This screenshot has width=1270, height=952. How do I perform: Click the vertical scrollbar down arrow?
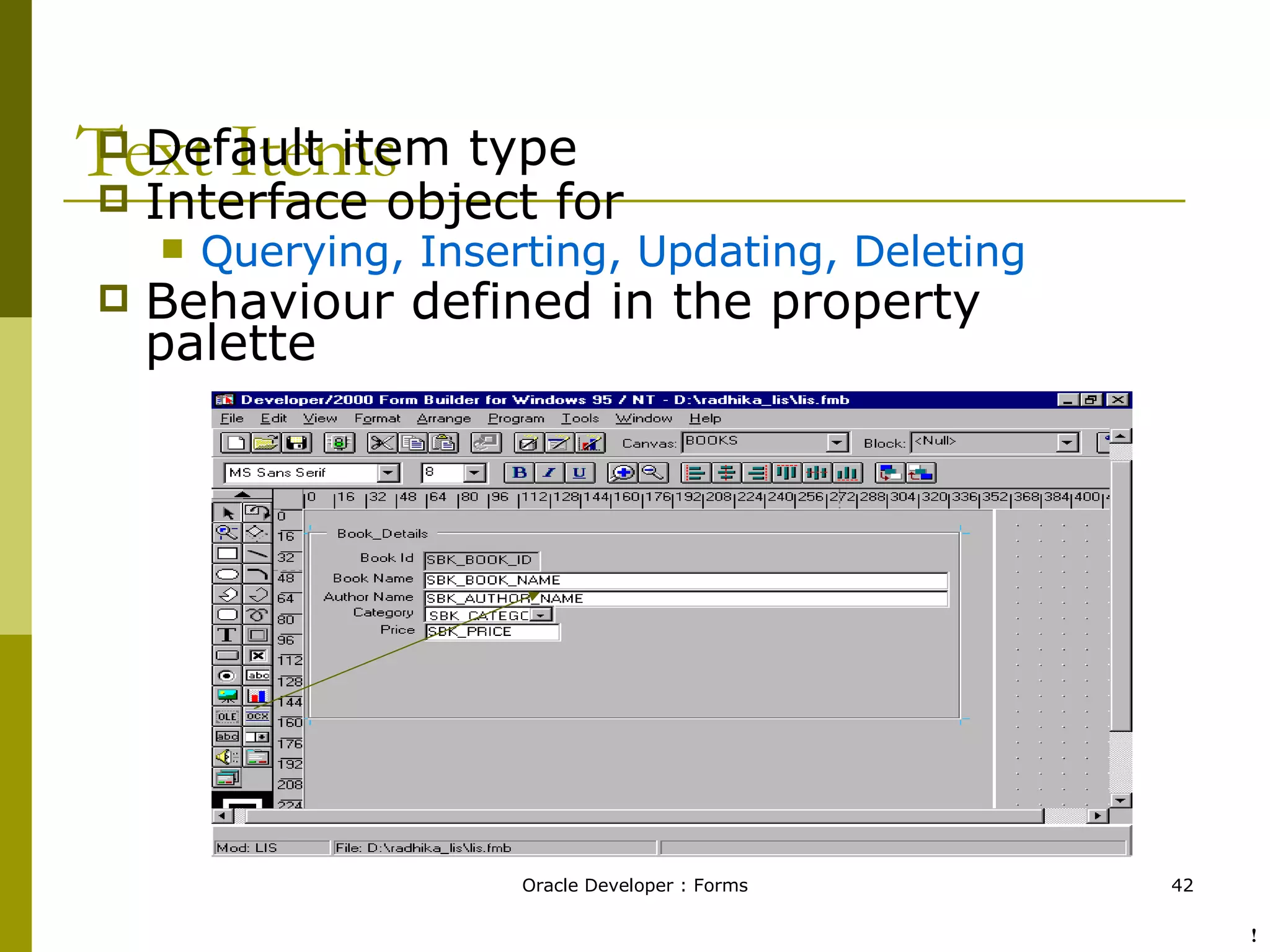click(x=1120, y=801)
